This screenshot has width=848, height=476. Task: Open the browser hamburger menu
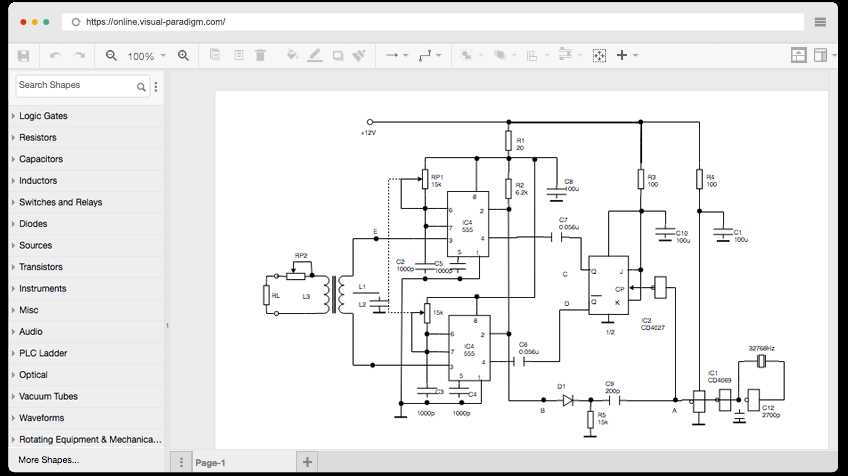[x=820, y=21]
